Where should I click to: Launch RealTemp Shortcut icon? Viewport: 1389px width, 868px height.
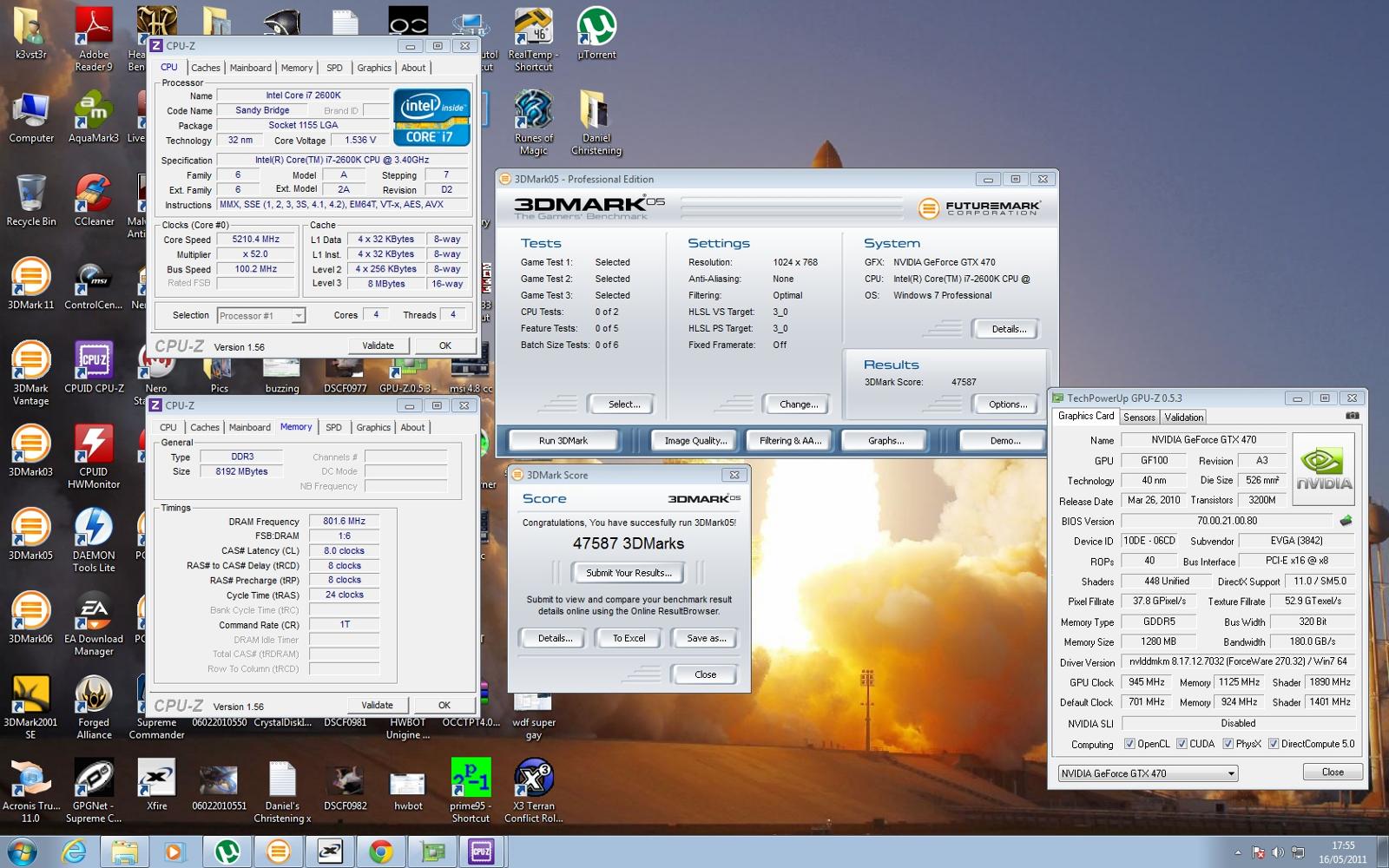(533, 38)
